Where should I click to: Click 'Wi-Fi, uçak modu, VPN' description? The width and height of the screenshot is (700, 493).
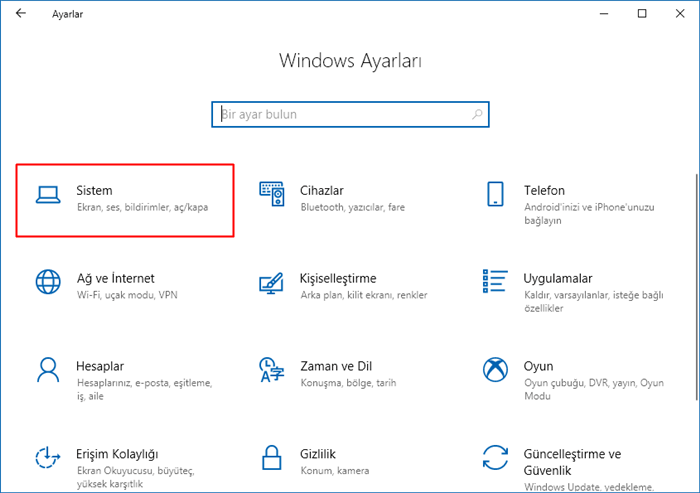127,295
